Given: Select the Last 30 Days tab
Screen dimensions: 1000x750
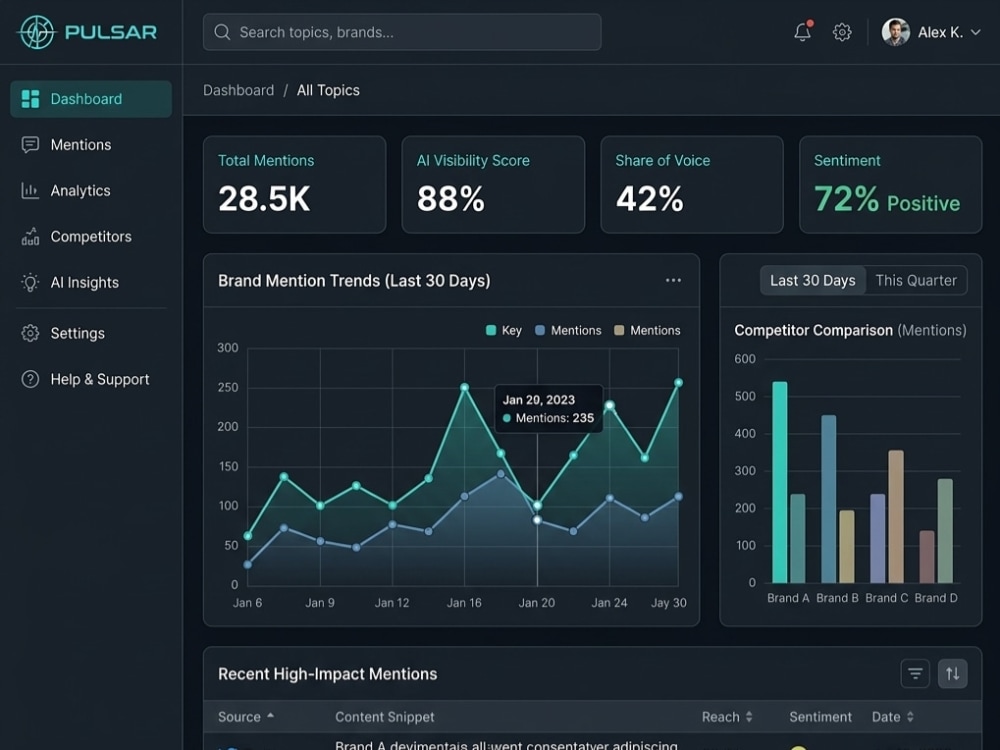Looking at the screenshot, I should point(812,281).
